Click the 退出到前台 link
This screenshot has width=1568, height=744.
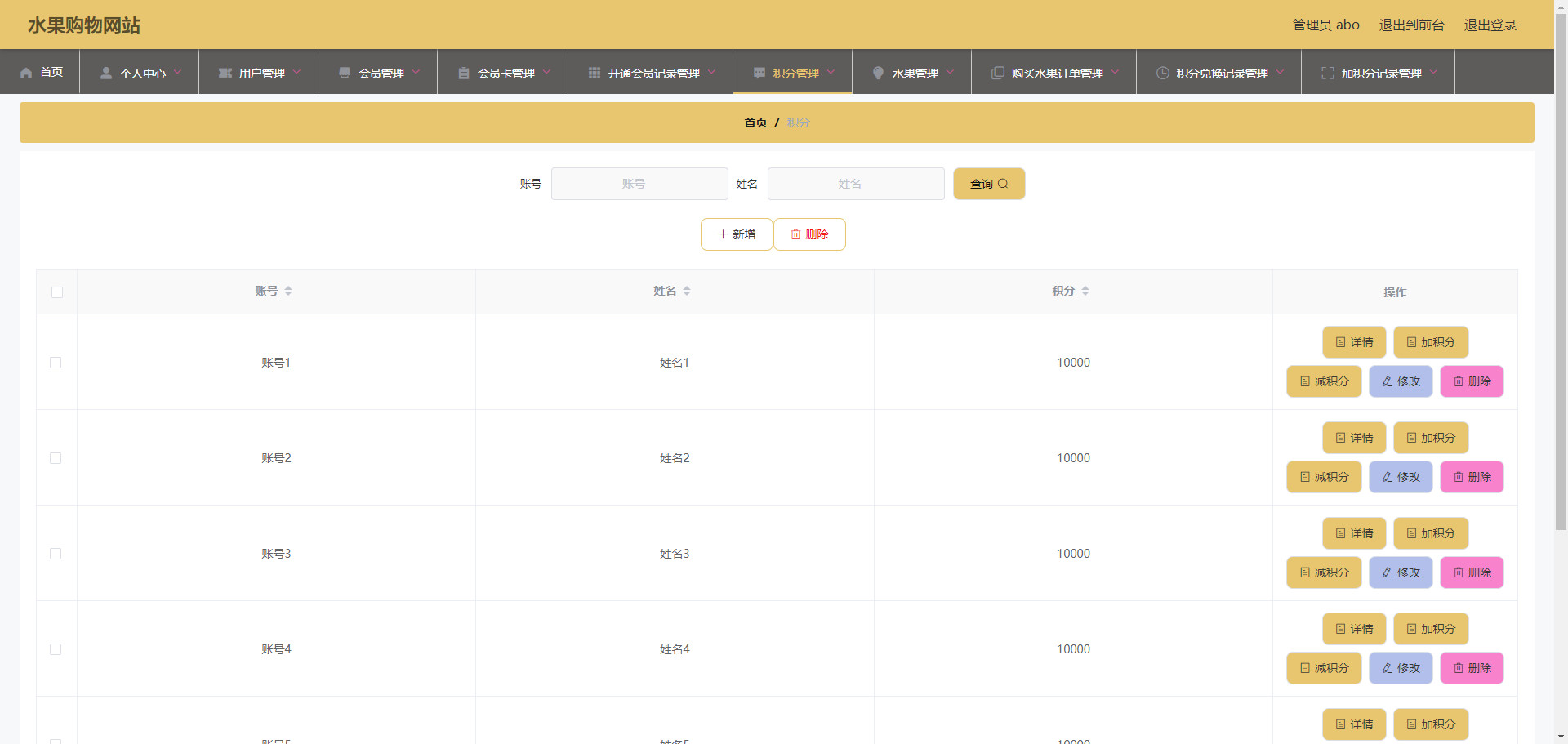pos(1411,25)
